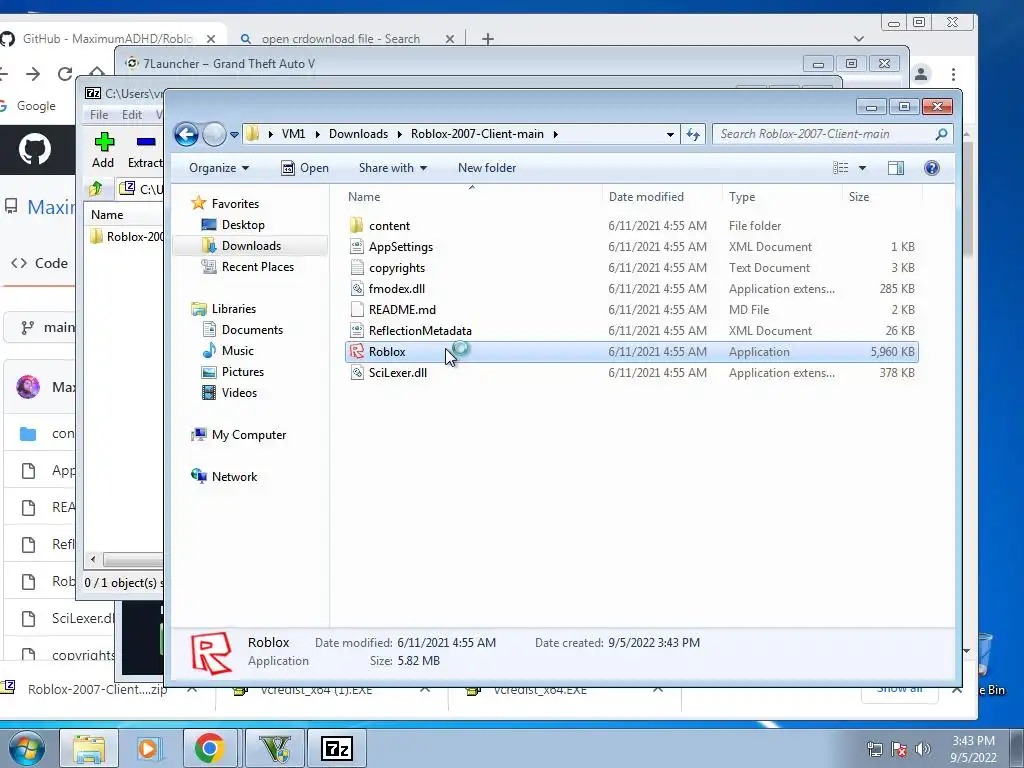Click the Back arrow in Explorer
The width and height of the screenshot is (1024, 768).
[186, 135]
